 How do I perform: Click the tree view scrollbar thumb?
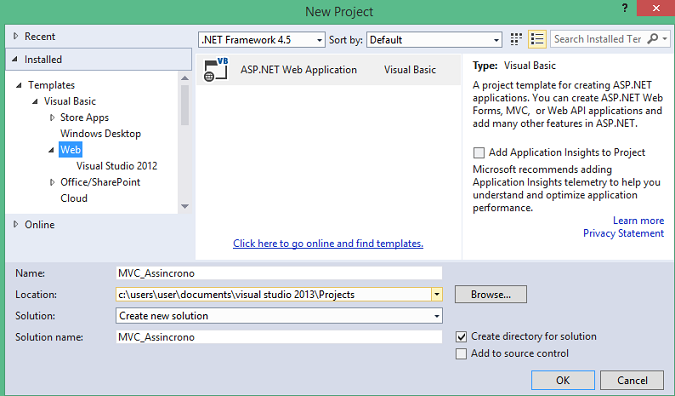click(185, 105)
